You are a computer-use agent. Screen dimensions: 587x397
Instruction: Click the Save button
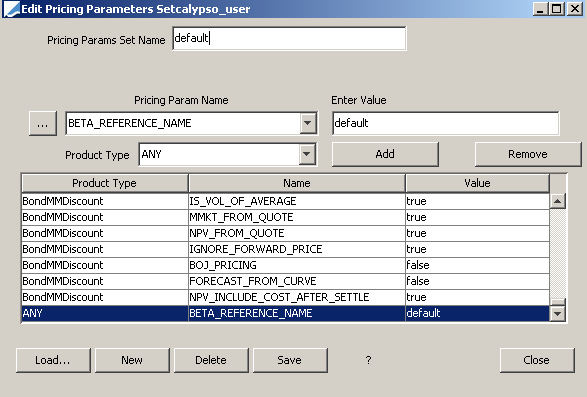pyautogui.click(x=290, y=360)
